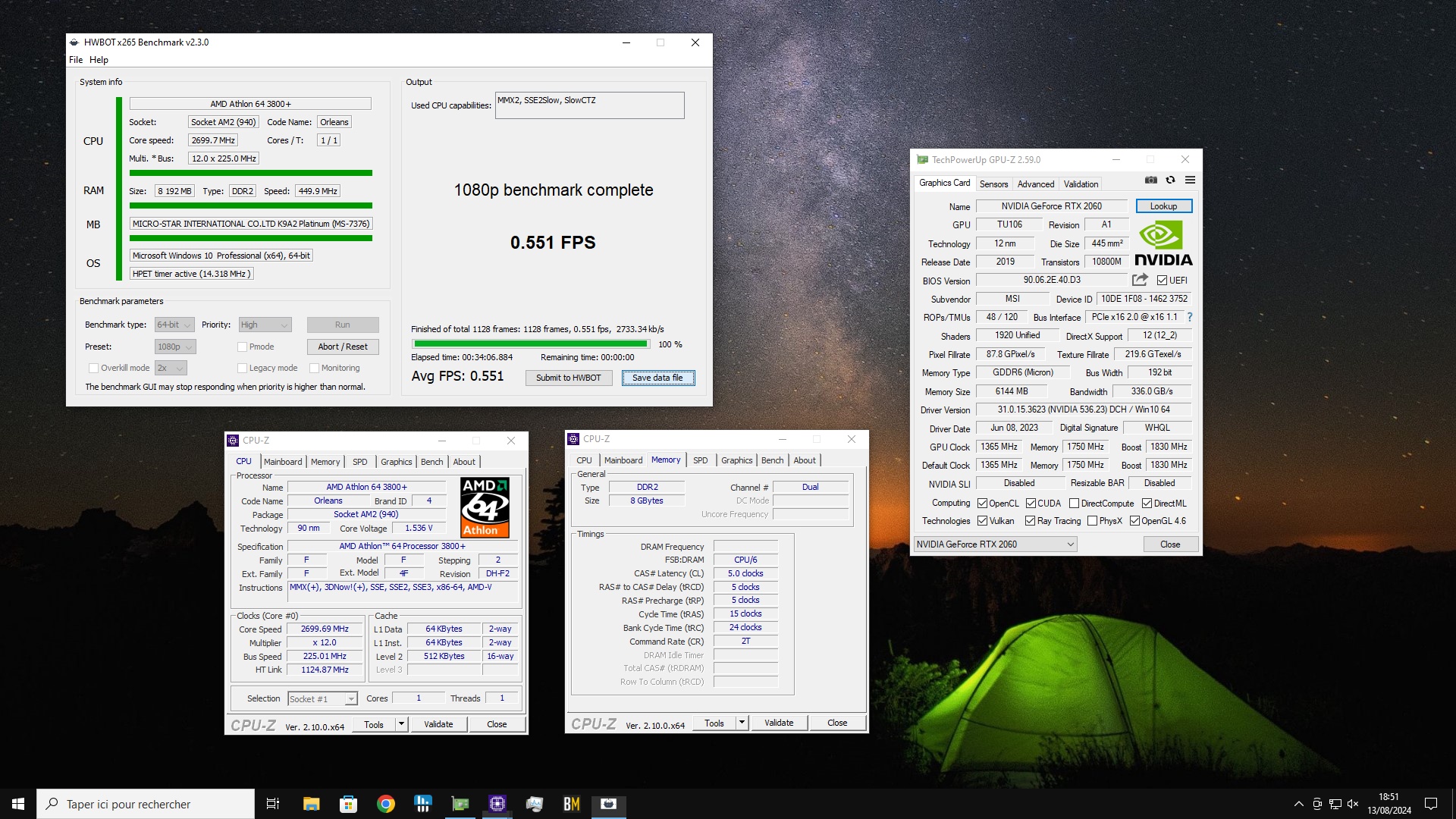Screen dimensions: 1456x819
Task: Click the Abort / Reset button
Action: (x=343, y=347)
